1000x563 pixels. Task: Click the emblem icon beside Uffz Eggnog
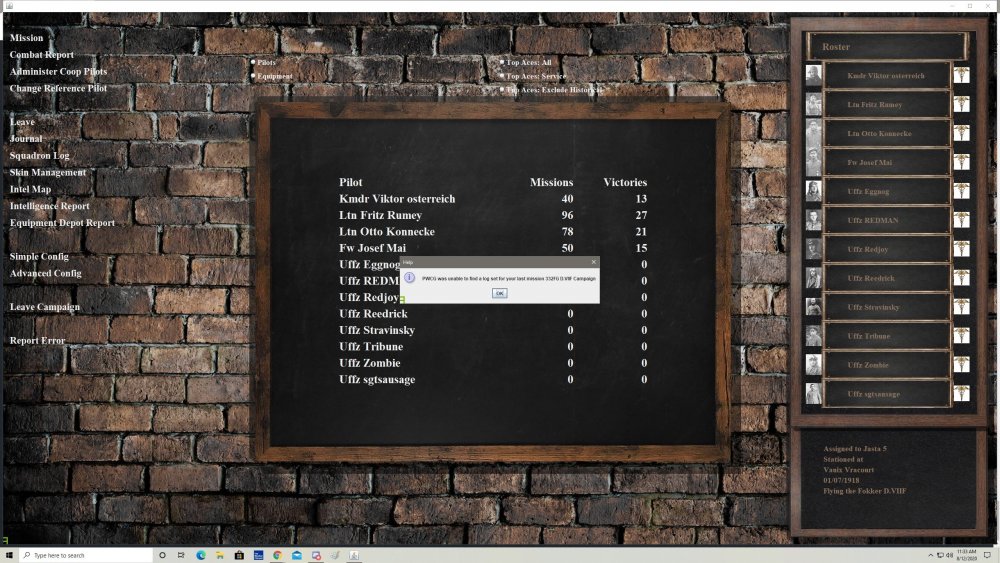962,191
